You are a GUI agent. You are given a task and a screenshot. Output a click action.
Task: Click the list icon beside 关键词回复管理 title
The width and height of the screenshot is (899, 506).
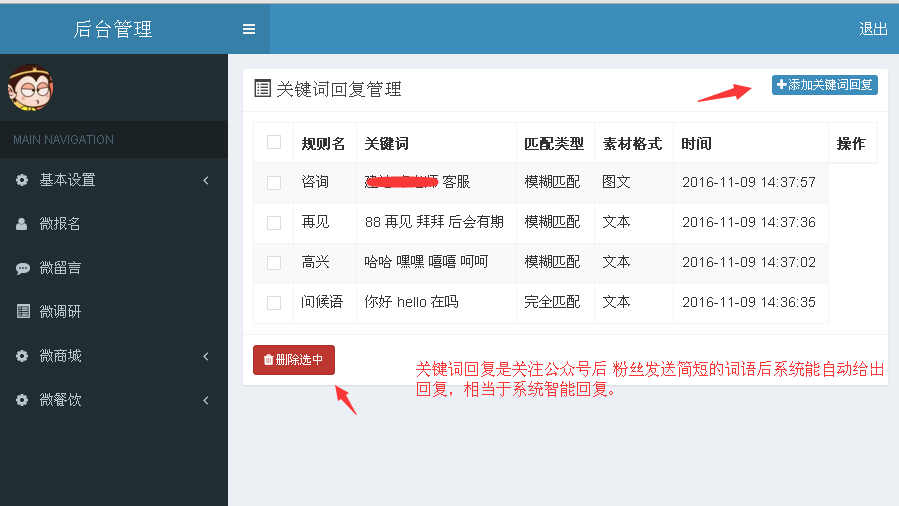click(263, 88)
